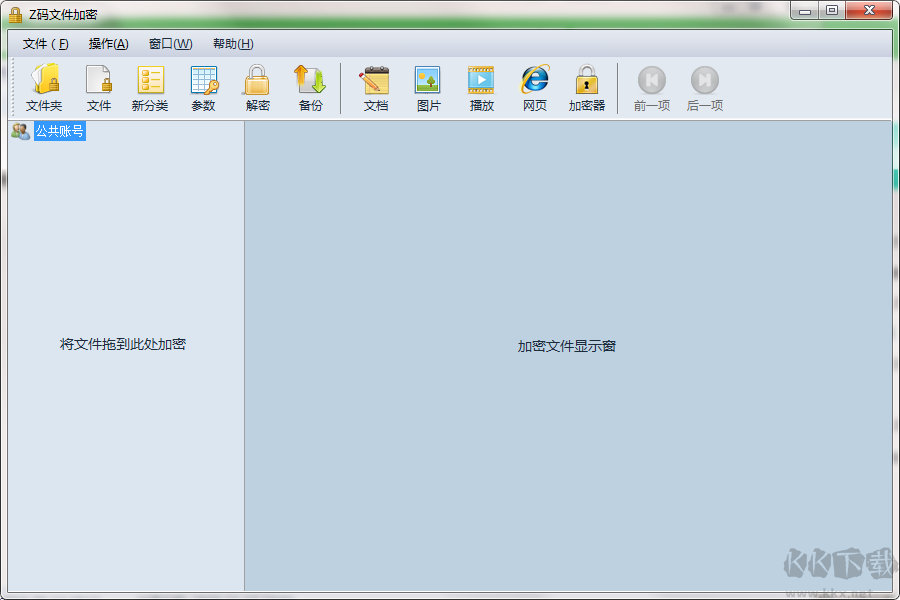Image resolution: width=900 pixels, height=600 pixels.
Task: Go to previous item with 前一项
Action: tap(651, 88)
